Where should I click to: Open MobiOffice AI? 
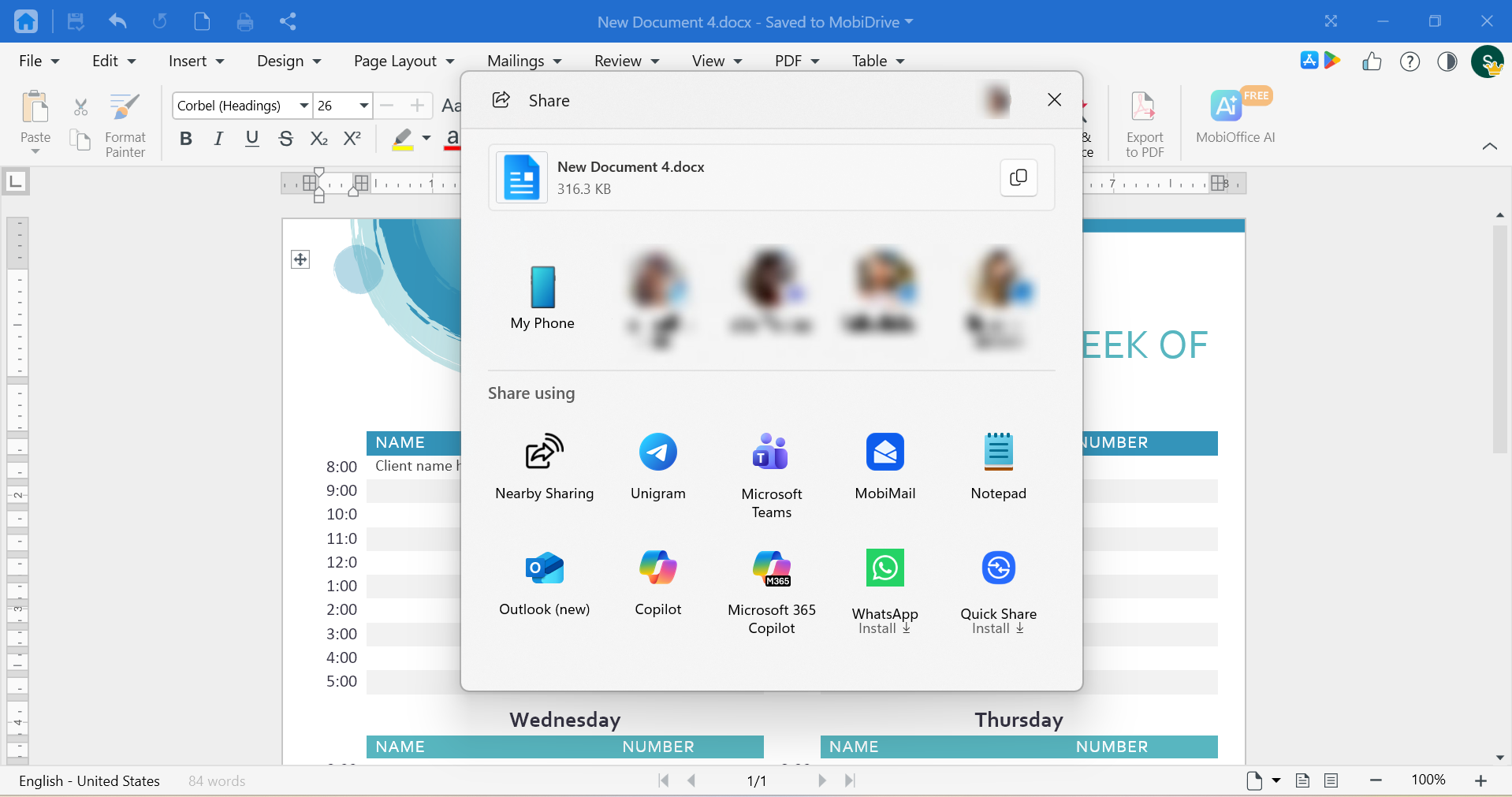1235,117
